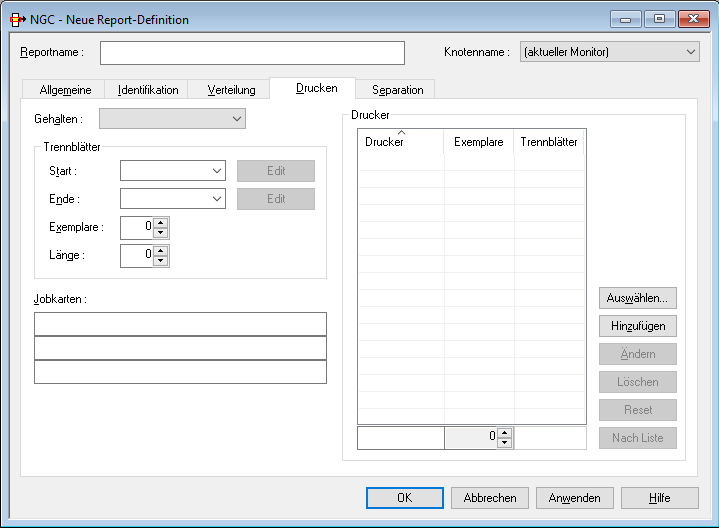Go to the Separation tab

(397, 90)
